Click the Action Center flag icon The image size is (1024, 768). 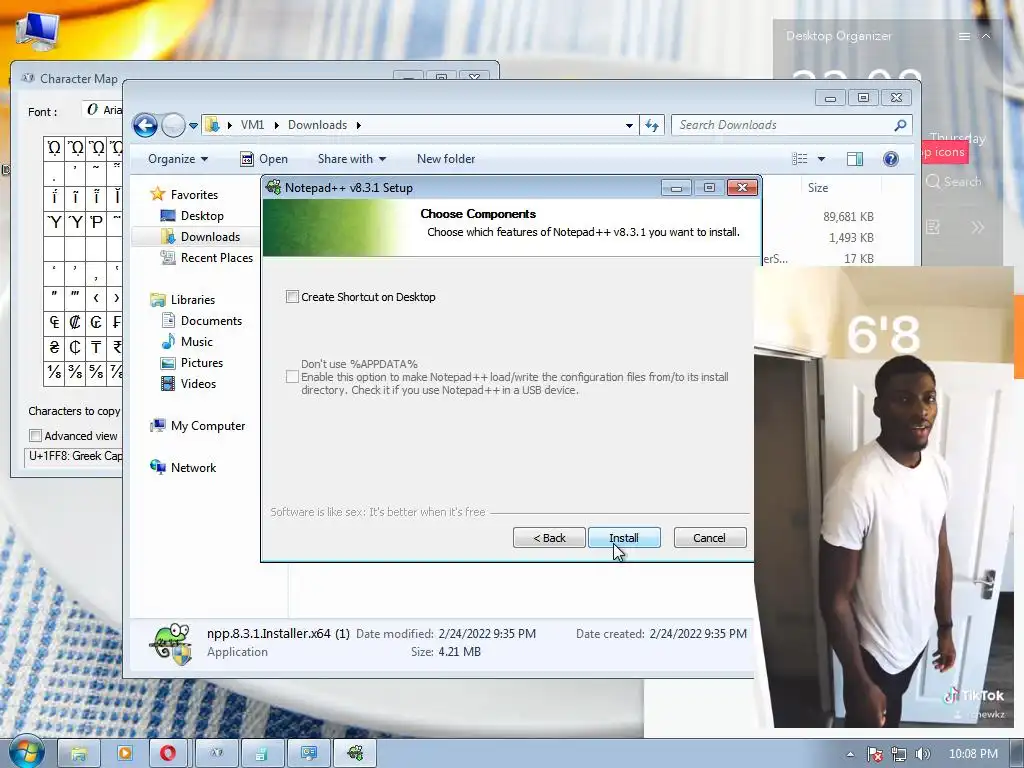[874, 754]
